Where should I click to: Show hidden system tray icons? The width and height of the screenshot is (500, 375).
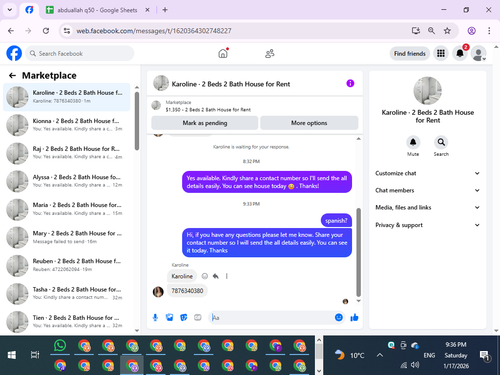pos(380,355)
